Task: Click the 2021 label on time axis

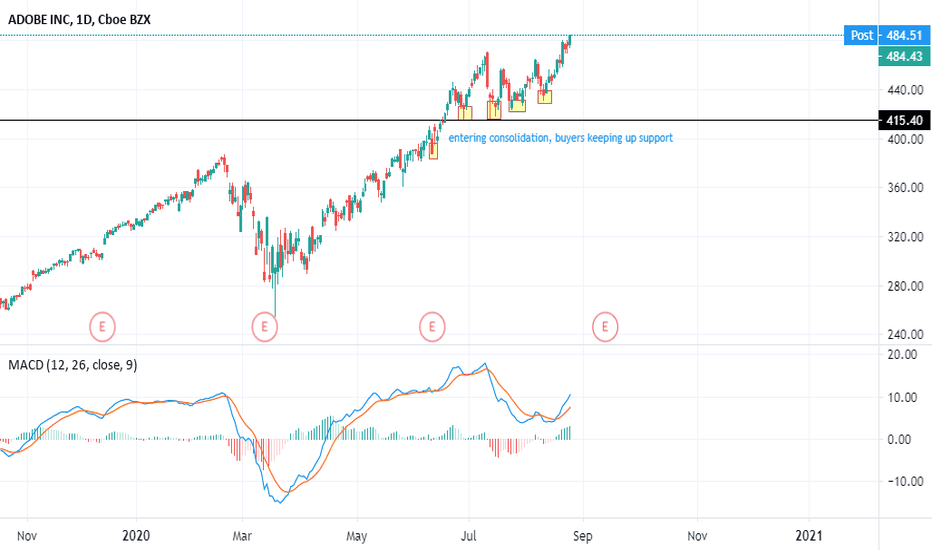Action: (x=808, y=536)
